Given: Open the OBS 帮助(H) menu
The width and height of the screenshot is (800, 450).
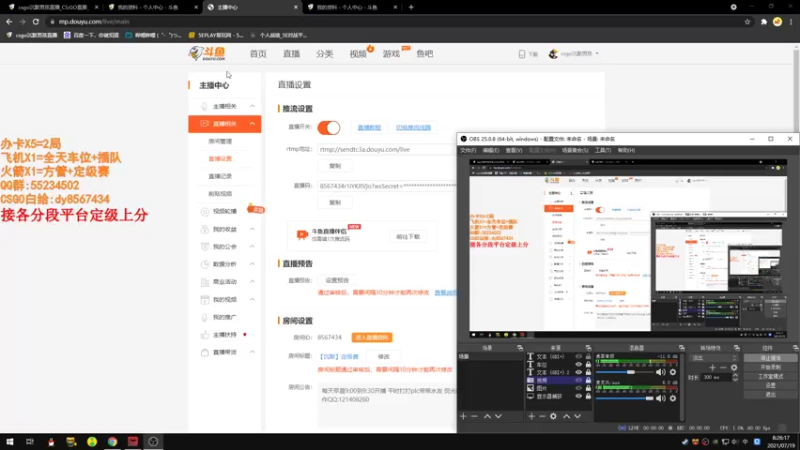Looking at the screenshot, I should tap(626, 151).
